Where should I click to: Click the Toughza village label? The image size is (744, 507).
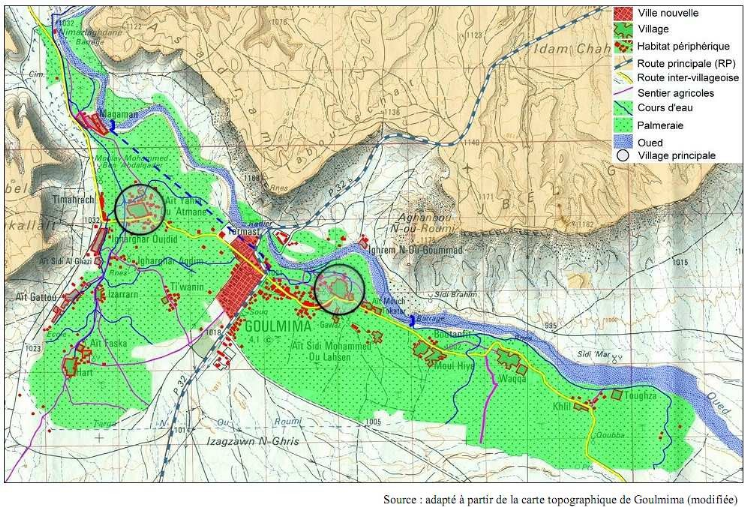tap(641, 396)
